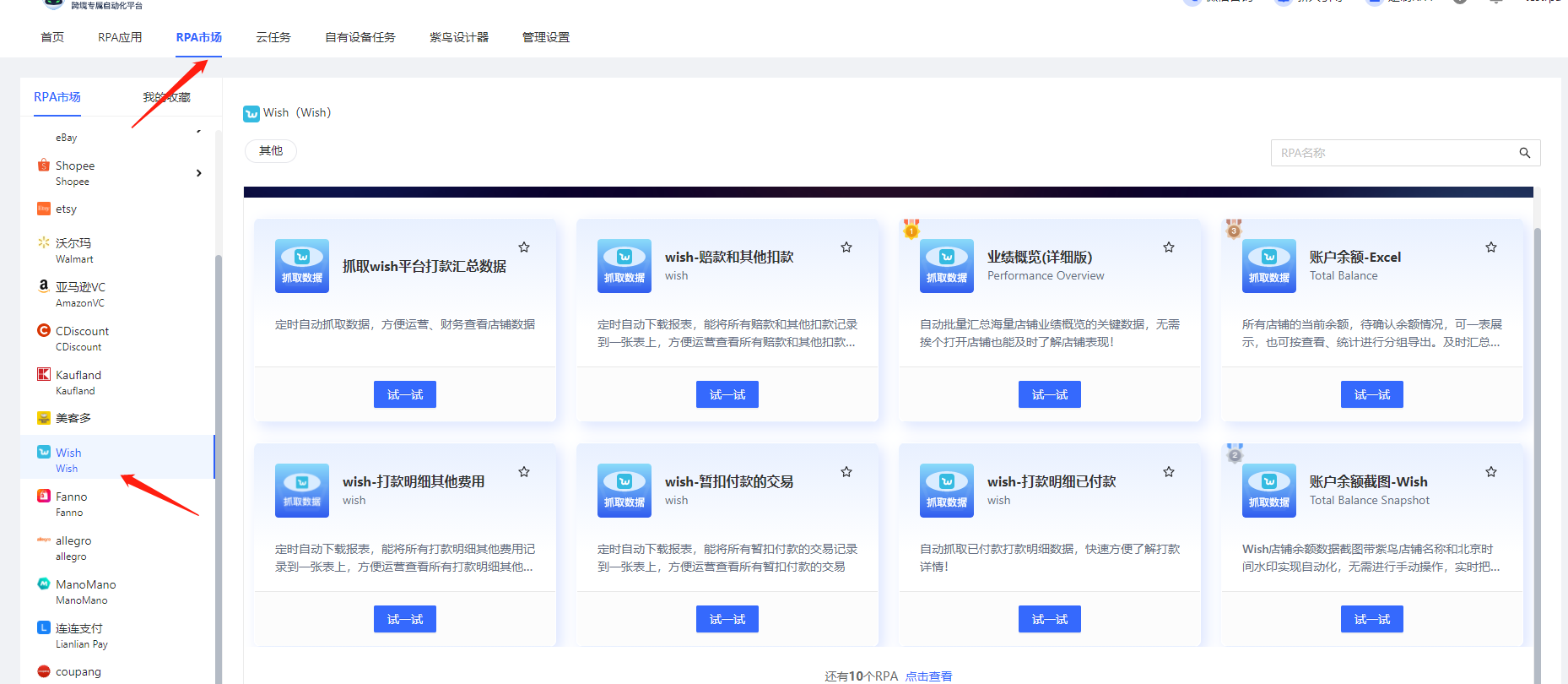Select 连连支付 Lianlian Pay icon
Viewport: 1568px width, 684px height.
click(x=44, y=627)
